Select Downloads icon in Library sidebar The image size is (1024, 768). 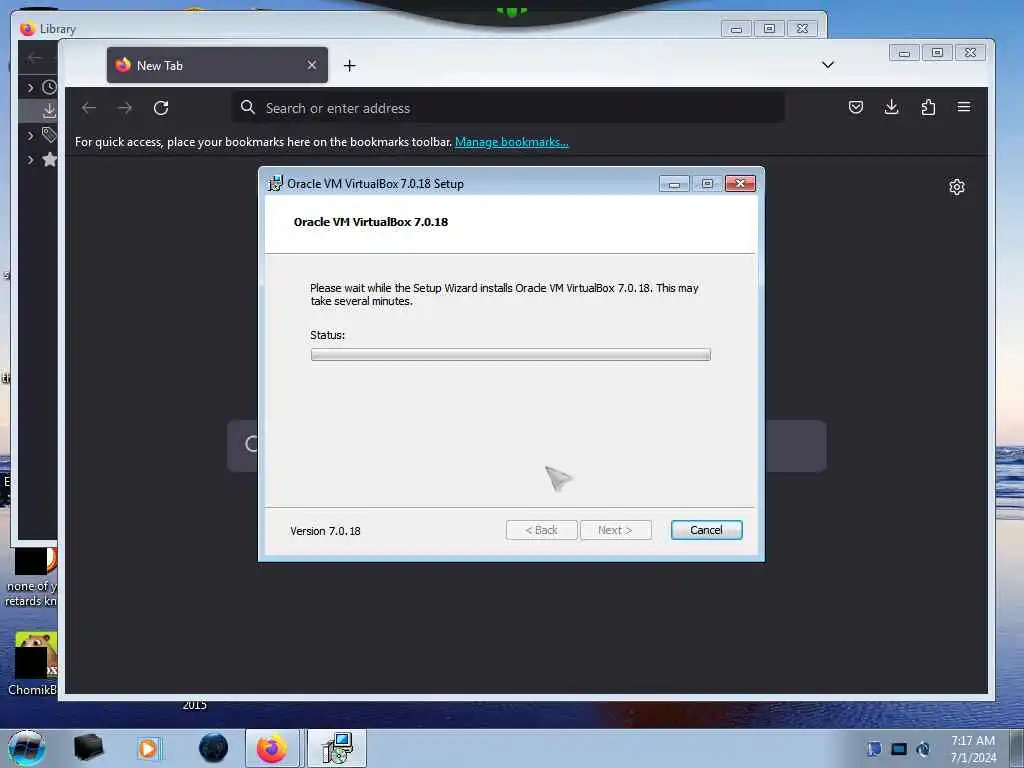(49, 111)
